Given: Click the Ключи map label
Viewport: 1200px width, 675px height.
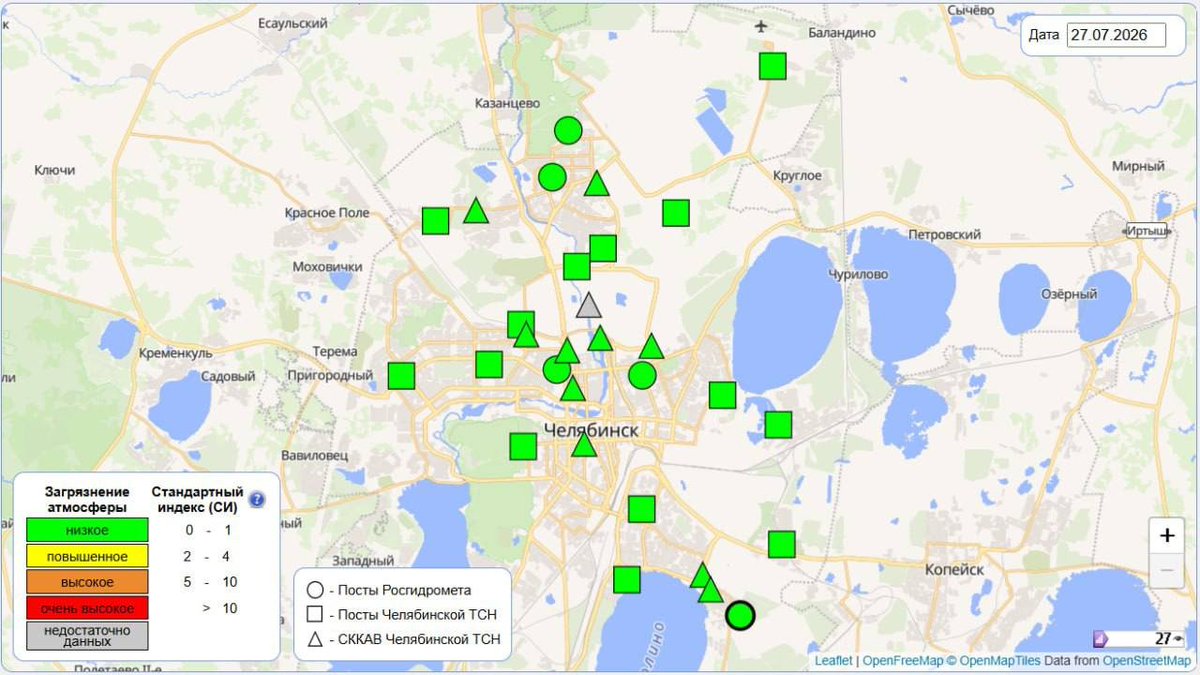Looking at the screenshot, I should pos(55,171).
